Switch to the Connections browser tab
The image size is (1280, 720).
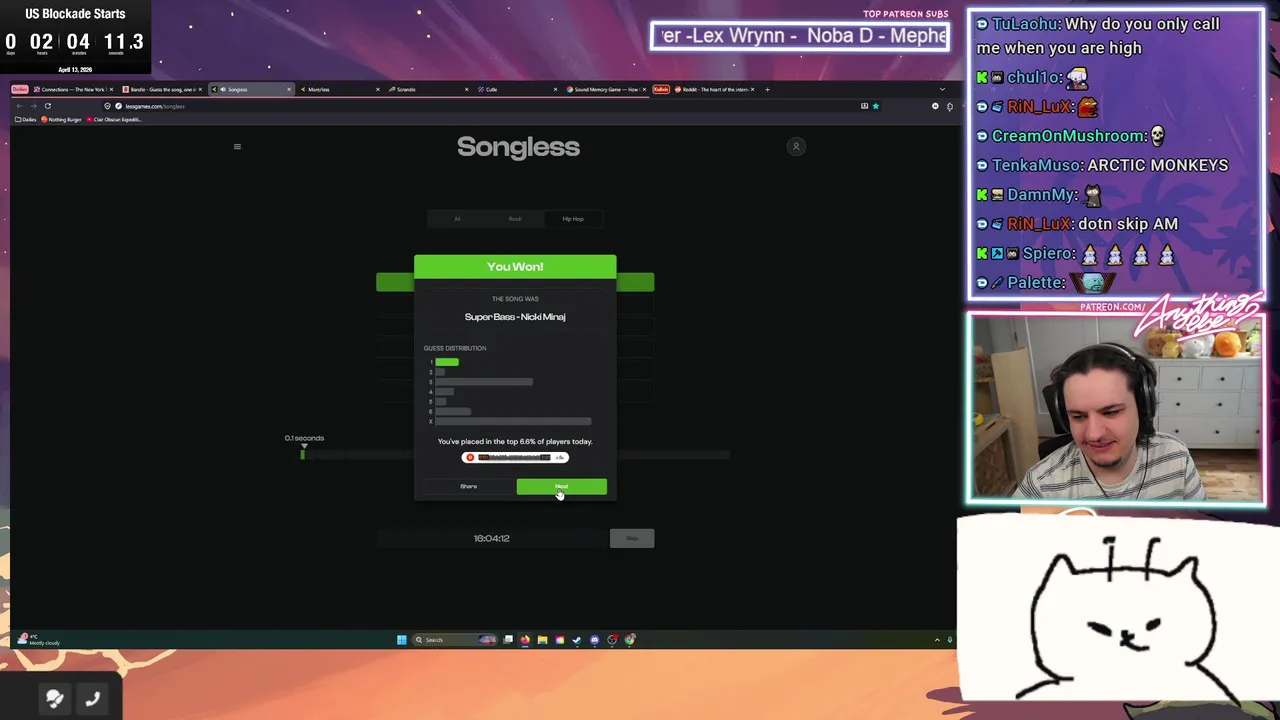pos(76,89)
